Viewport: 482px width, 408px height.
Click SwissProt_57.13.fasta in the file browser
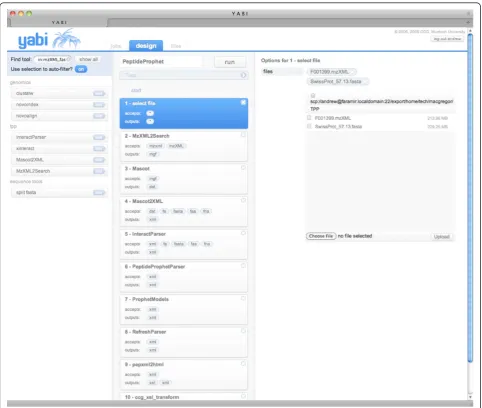tap(338, 126)
